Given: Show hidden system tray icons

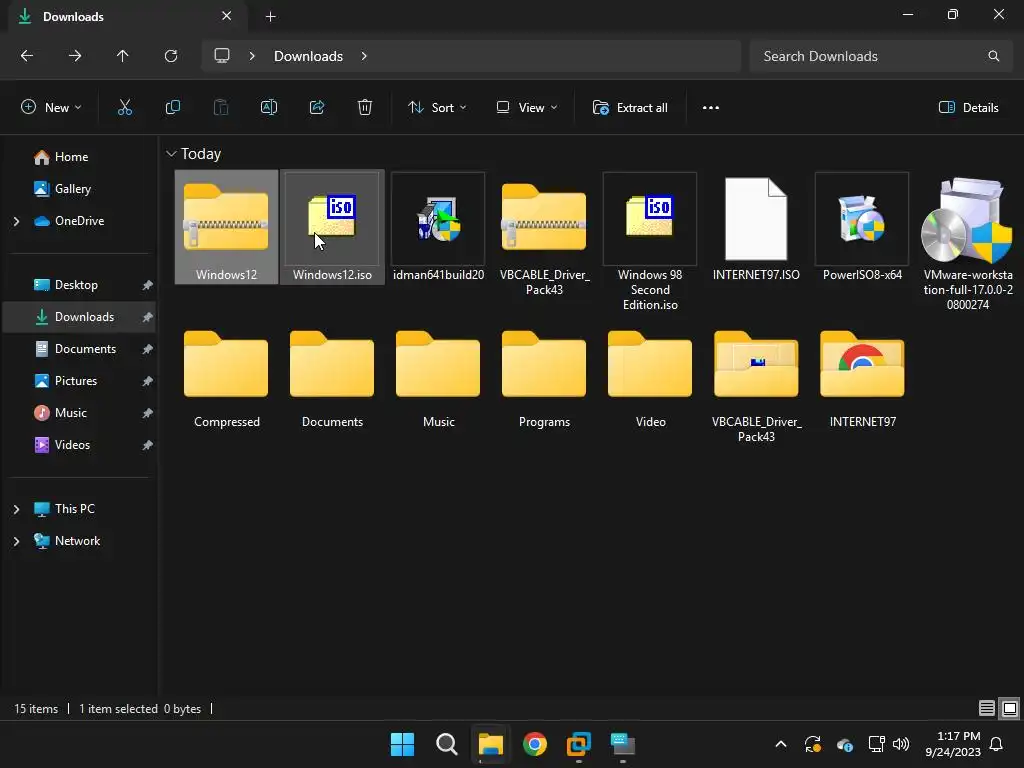Looking at the screenshot, I should [x=780, y=744].
